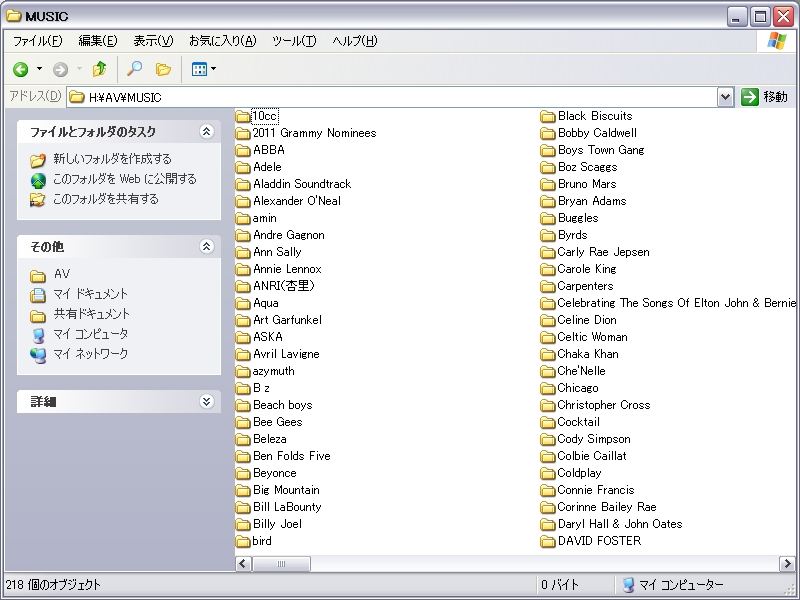Click the マイ ドキュメント icon
The height and width of the screenshot is (600, 800).
click(x=38, y=295)
